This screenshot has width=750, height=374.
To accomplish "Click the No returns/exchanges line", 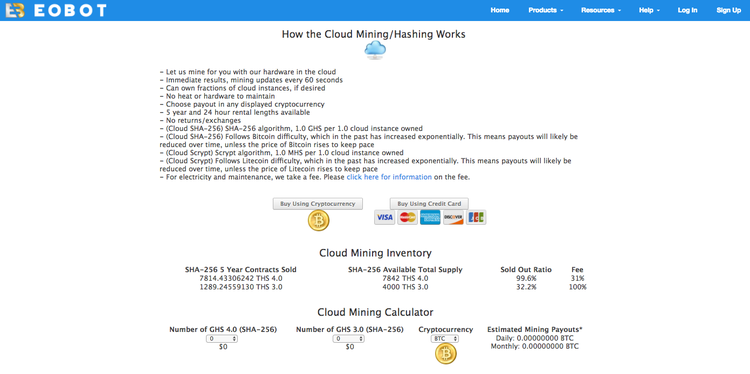I will 200,121.
